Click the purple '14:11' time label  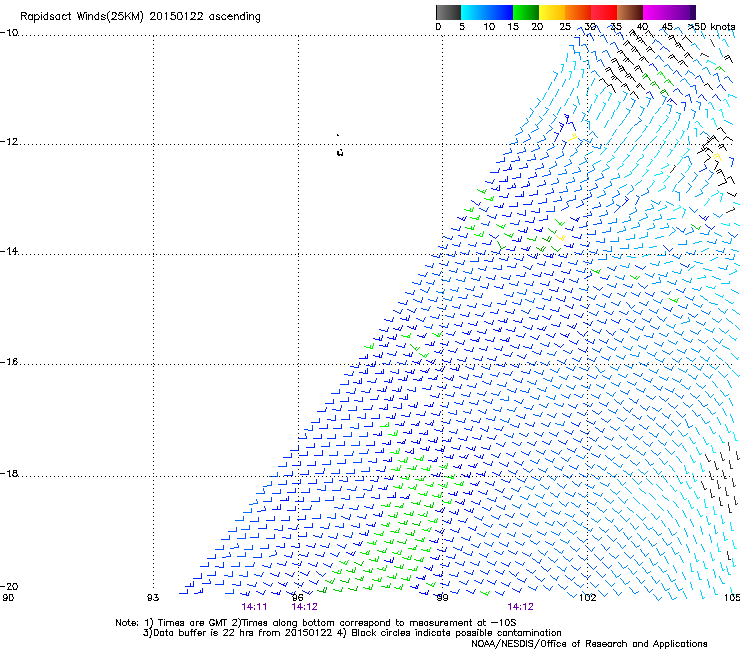254,607
